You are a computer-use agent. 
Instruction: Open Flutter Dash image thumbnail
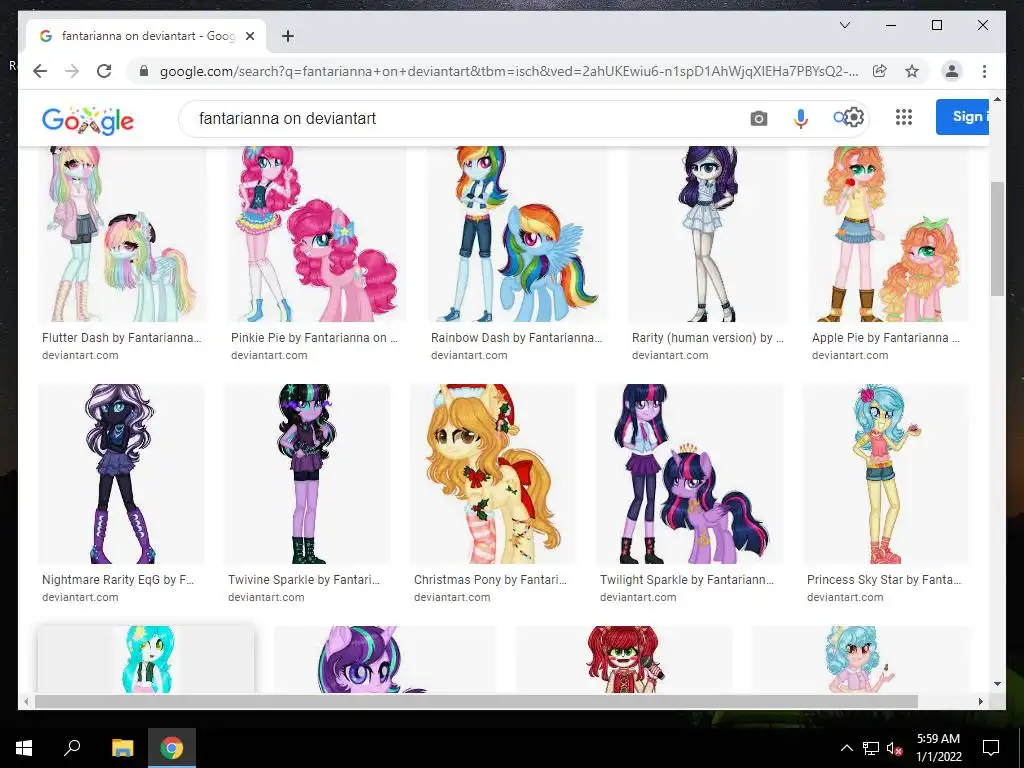pyautogui.click(x=121, y=234)
